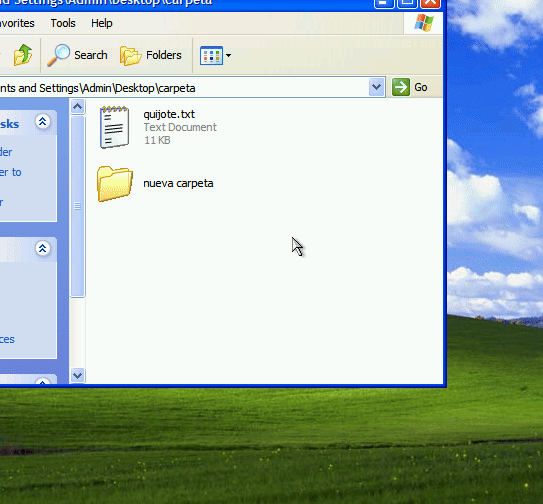Click into the address path field
This screenshot has width=543, height=504.
184,88
